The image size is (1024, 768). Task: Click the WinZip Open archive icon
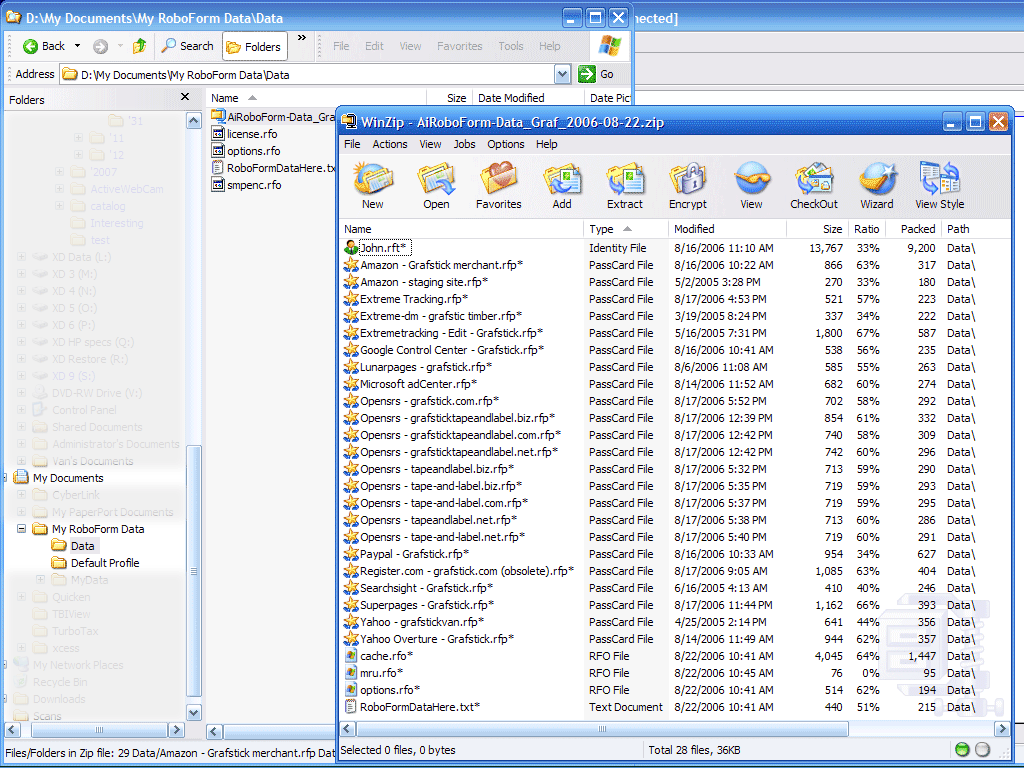click(436, 185)
